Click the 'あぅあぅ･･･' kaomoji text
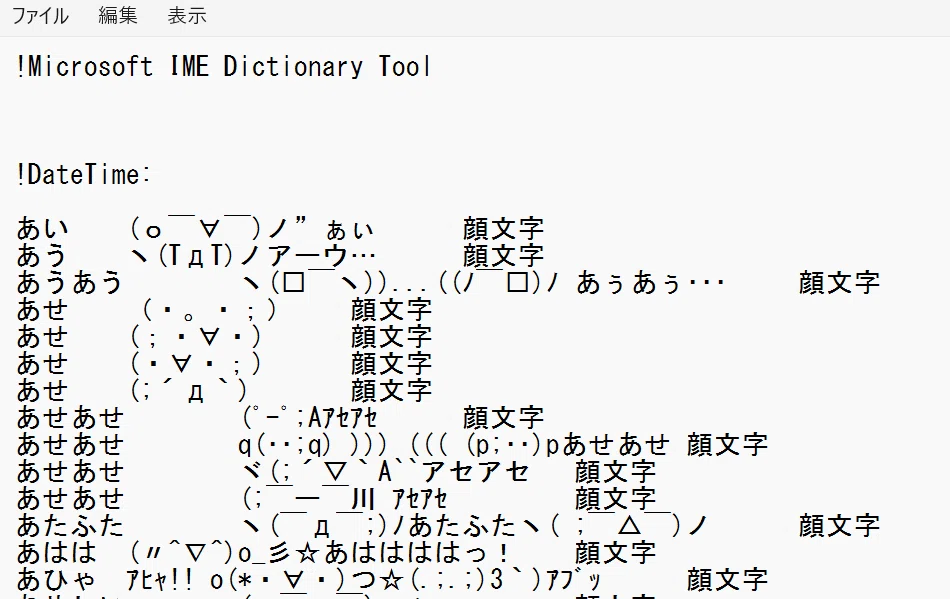The width and height of the screenshot is (950, 599). (650, 283)
